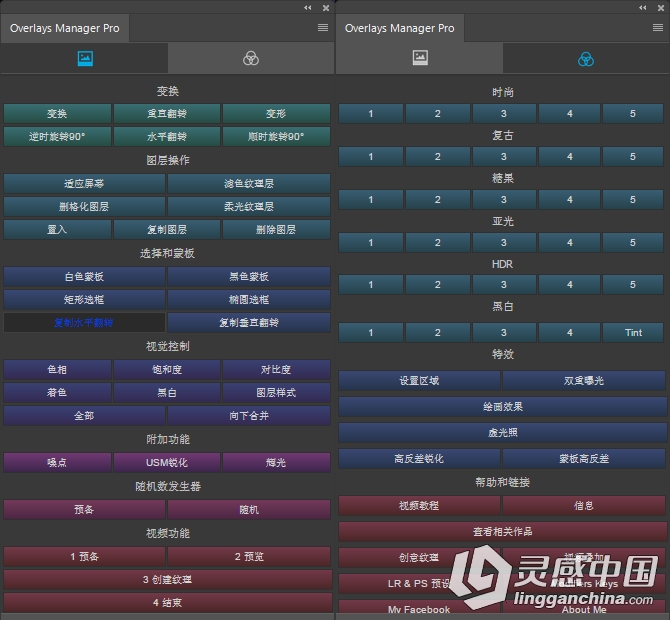The image size is (670, 620).
Task: Click 预备 under 随机数发生器
Action: (84, 510)
